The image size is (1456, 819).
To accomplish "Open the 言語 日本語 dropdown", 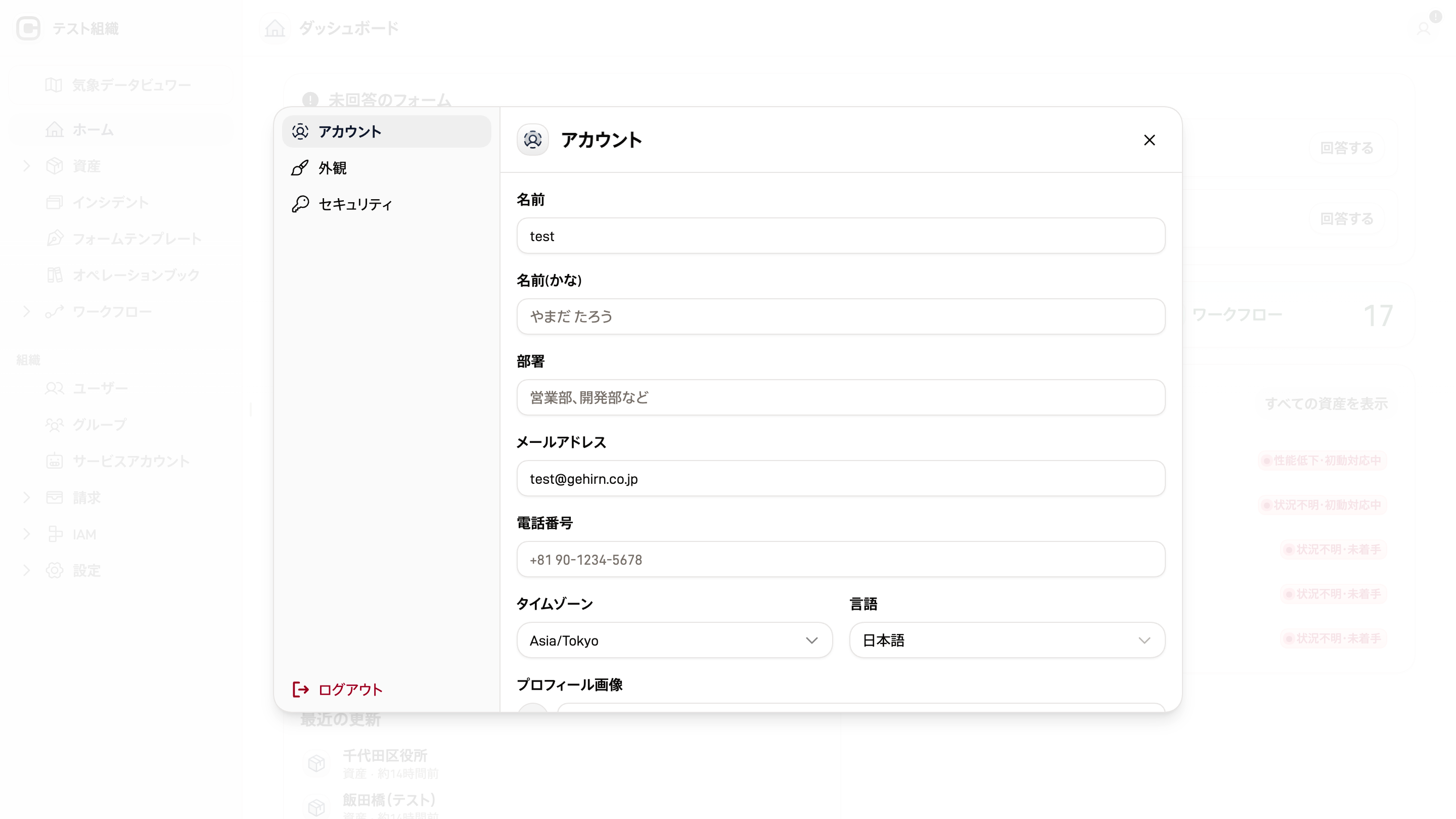I will pyautogui.click(x=1007, y=641).
